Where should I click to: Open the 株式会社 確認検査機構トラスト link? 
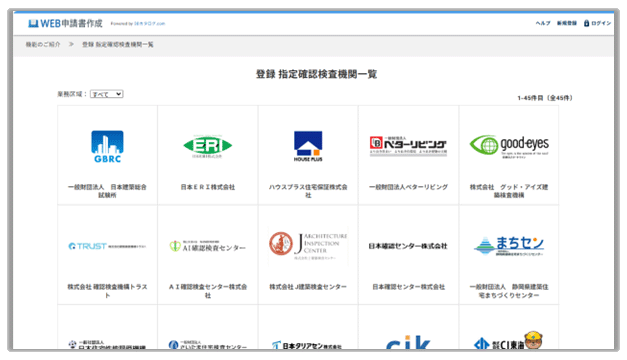(x=107, y=291)
